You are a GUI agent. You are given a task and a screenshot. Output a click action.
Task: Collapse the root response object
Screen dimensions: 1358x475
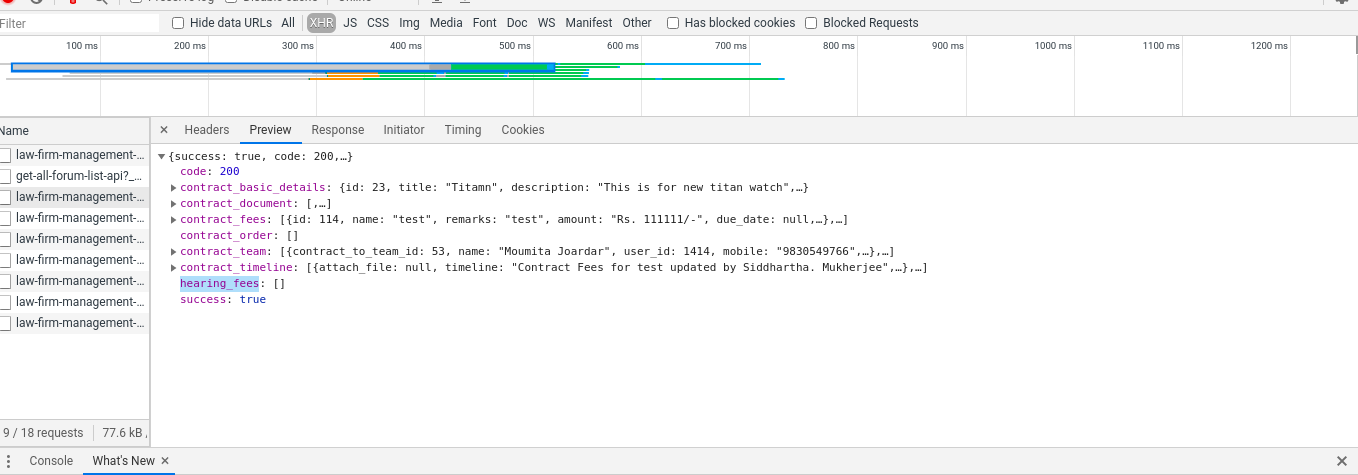pyautogui.click(x=162, y=157)
